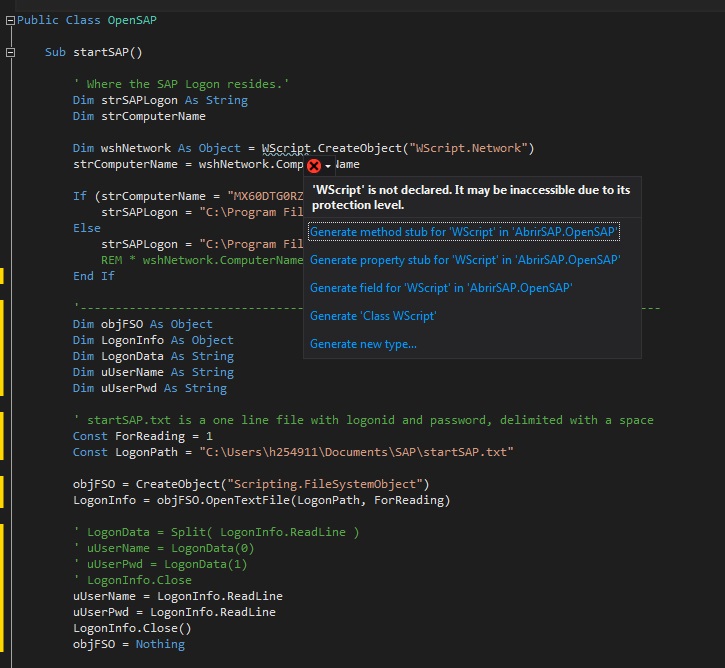Screen dimensions: 725x668
Task: Open the error correction options dropdown arrow
Action: coord(328,166)
